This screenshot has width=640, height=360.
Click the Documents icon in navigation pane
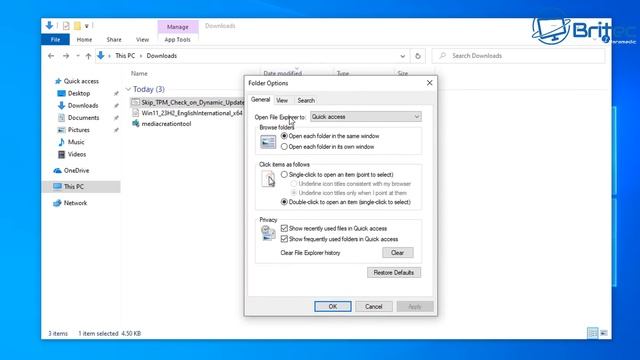click(61, 118)
